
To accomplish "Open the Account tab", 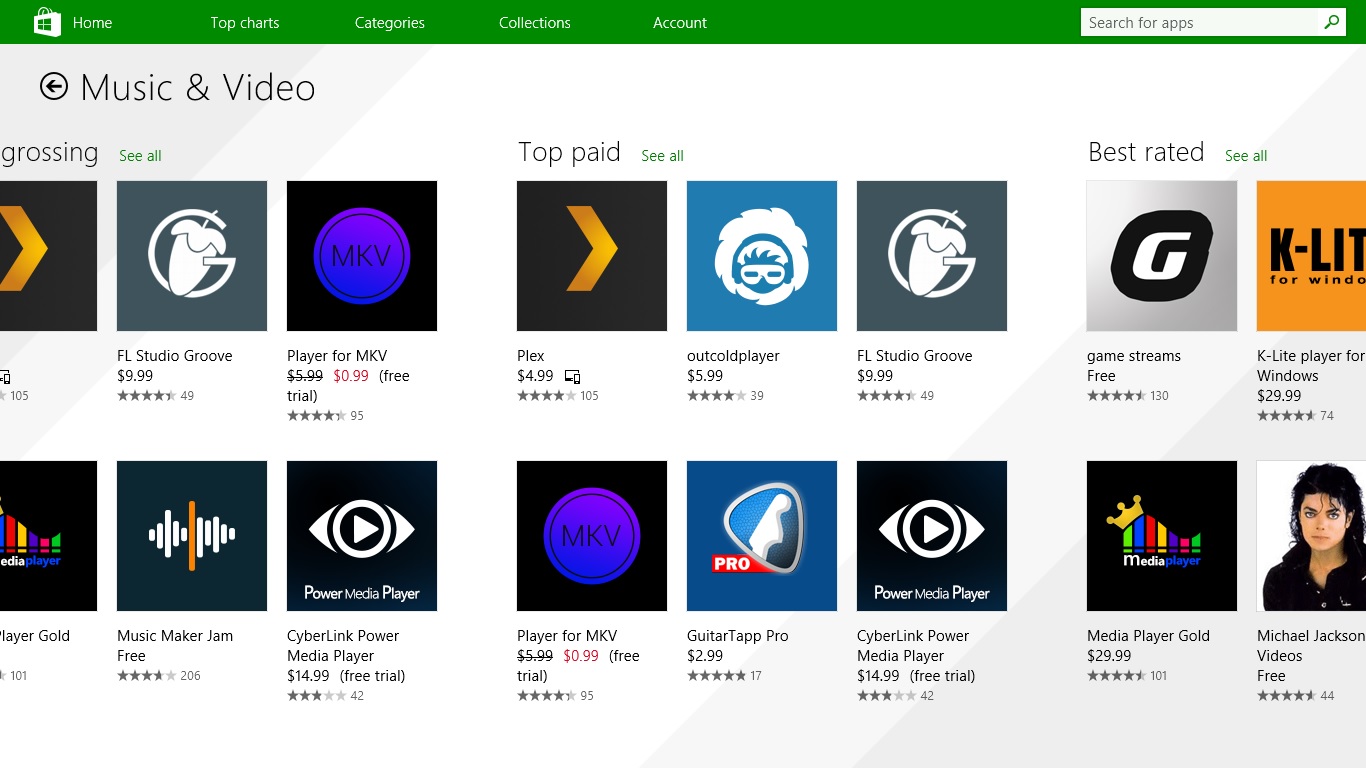I will click(680, 22).
